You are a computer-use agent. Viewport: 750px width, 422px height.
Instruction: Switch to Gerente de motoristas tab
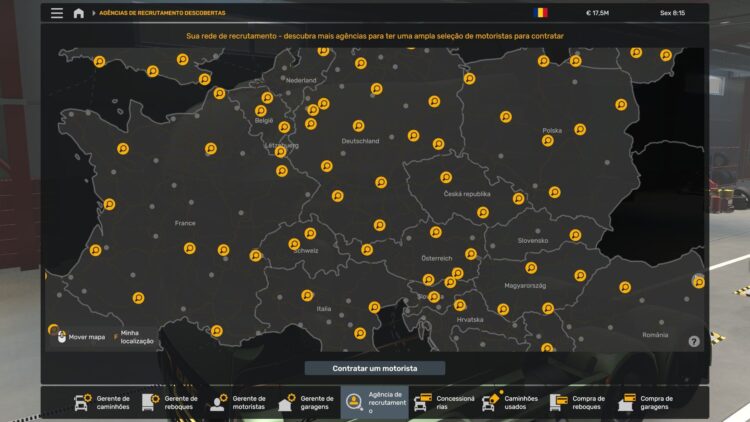click(x=238, y=402)
